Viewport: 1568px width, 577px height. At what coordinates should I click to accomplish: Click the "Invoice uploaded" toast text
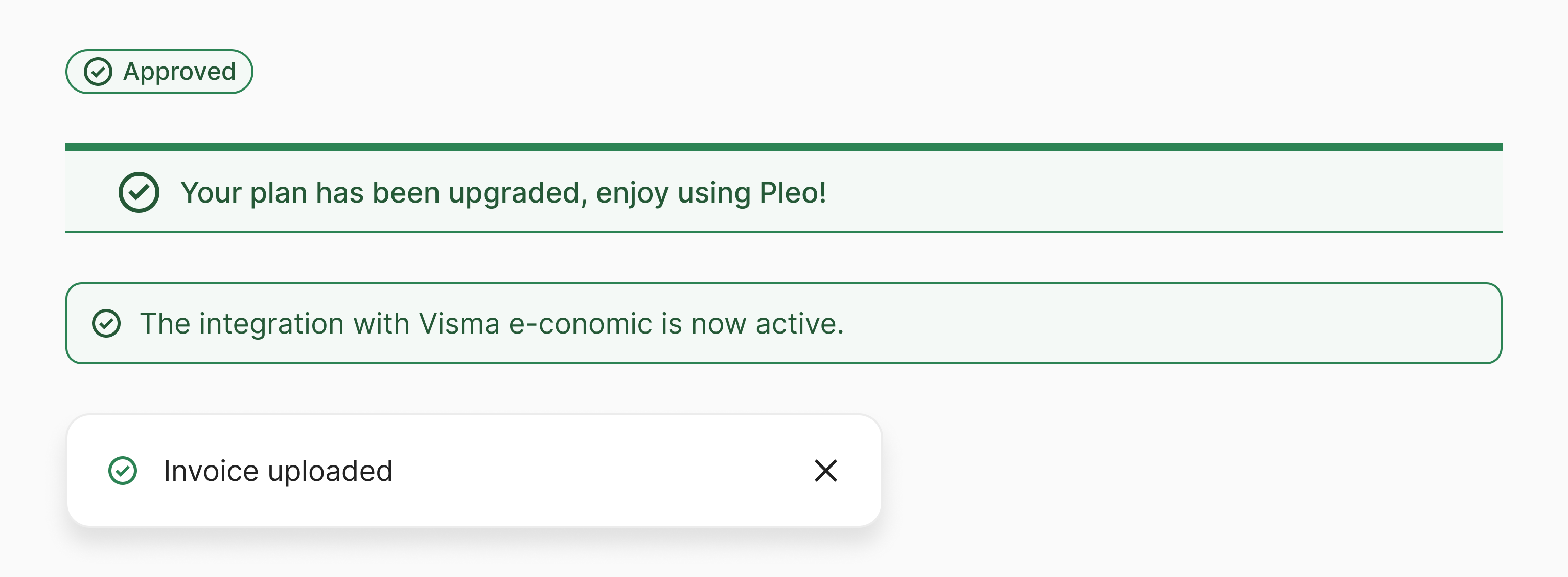tap(278, 471)
